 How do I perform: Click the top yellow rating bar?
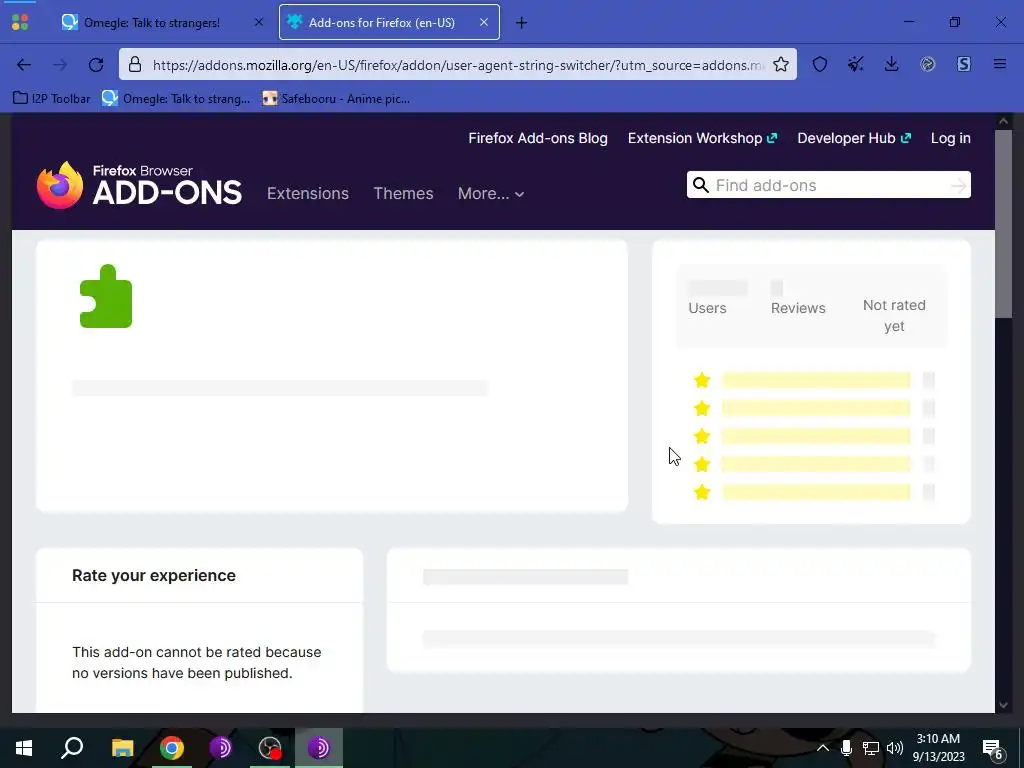(x=816, y=380)
